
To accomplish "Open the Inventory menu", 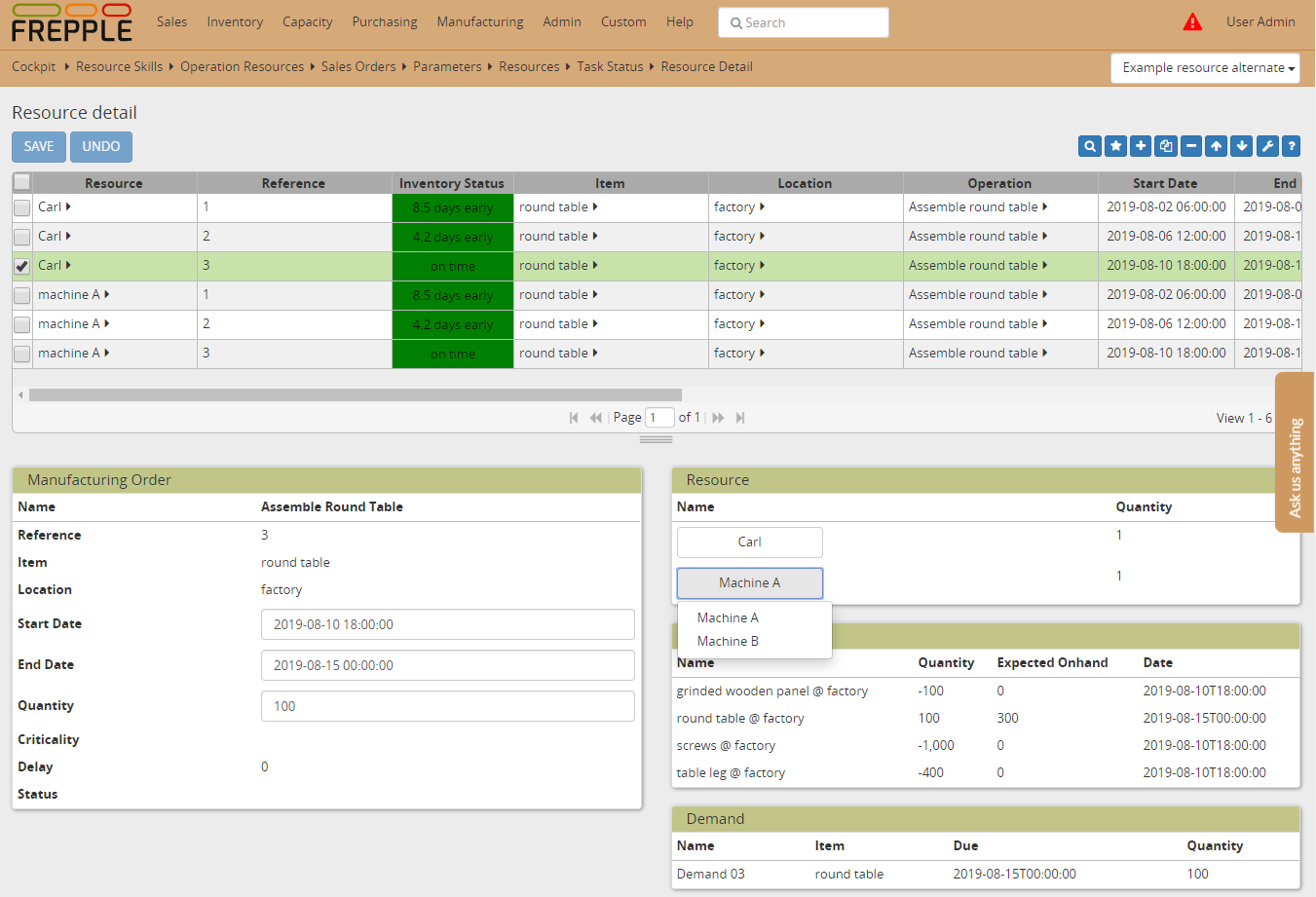I will coord(235,21).
